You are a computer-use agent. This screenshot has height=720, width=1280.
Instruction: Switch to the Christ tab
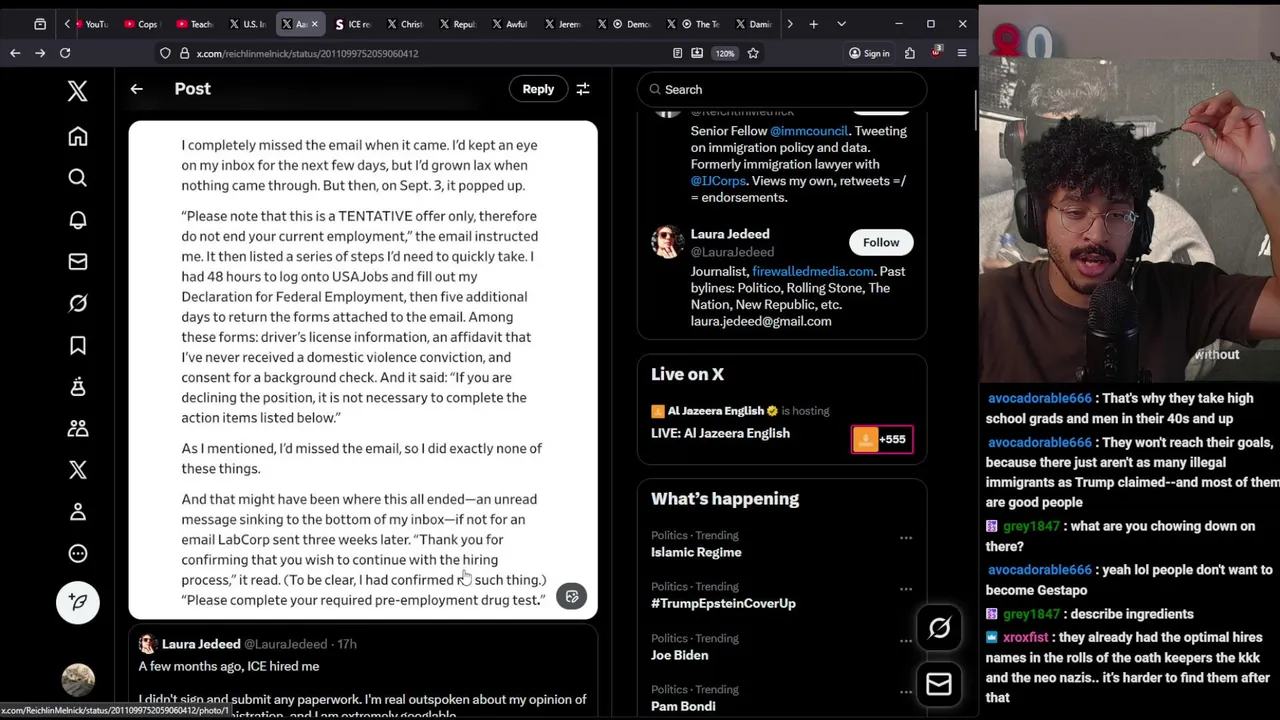[x=407, y=24]
